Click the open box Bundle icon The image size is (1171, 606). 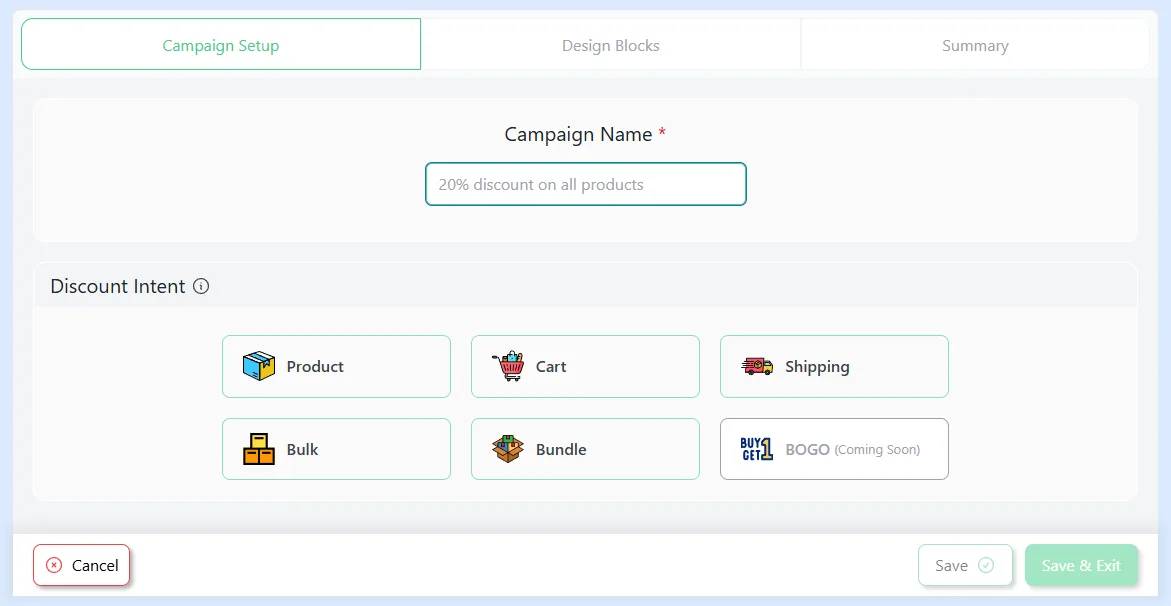coord(508,449)
